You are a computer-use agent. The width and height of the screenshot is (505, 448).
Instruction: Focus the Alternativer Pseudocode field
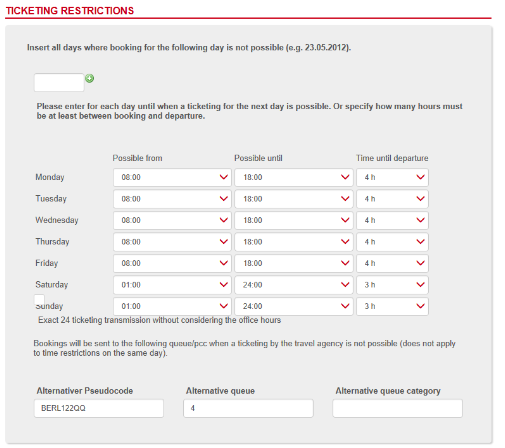click(x=99, y=408)
